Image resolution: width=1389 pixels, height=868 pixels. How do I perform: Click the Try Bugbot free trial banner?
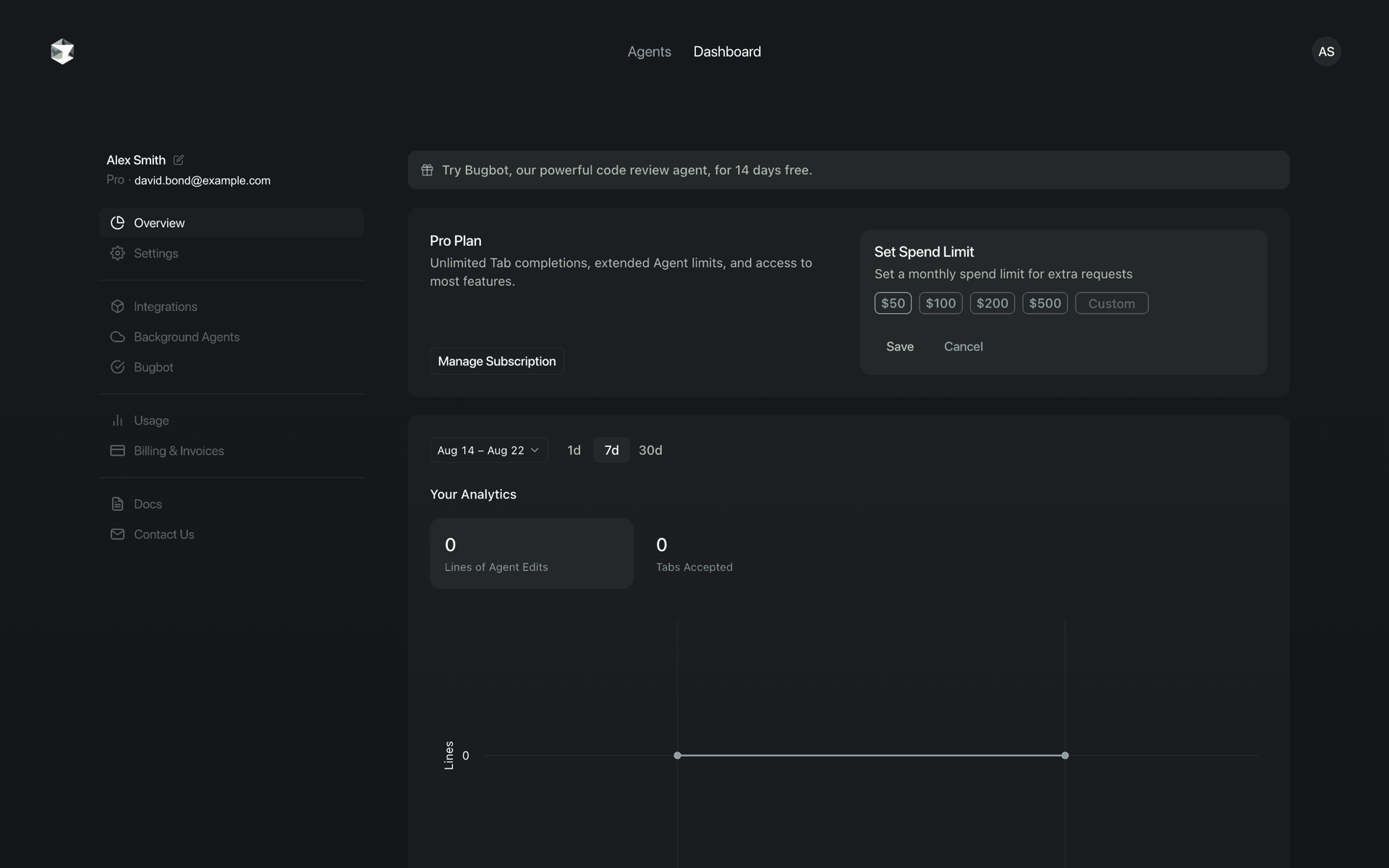(849, 170)
